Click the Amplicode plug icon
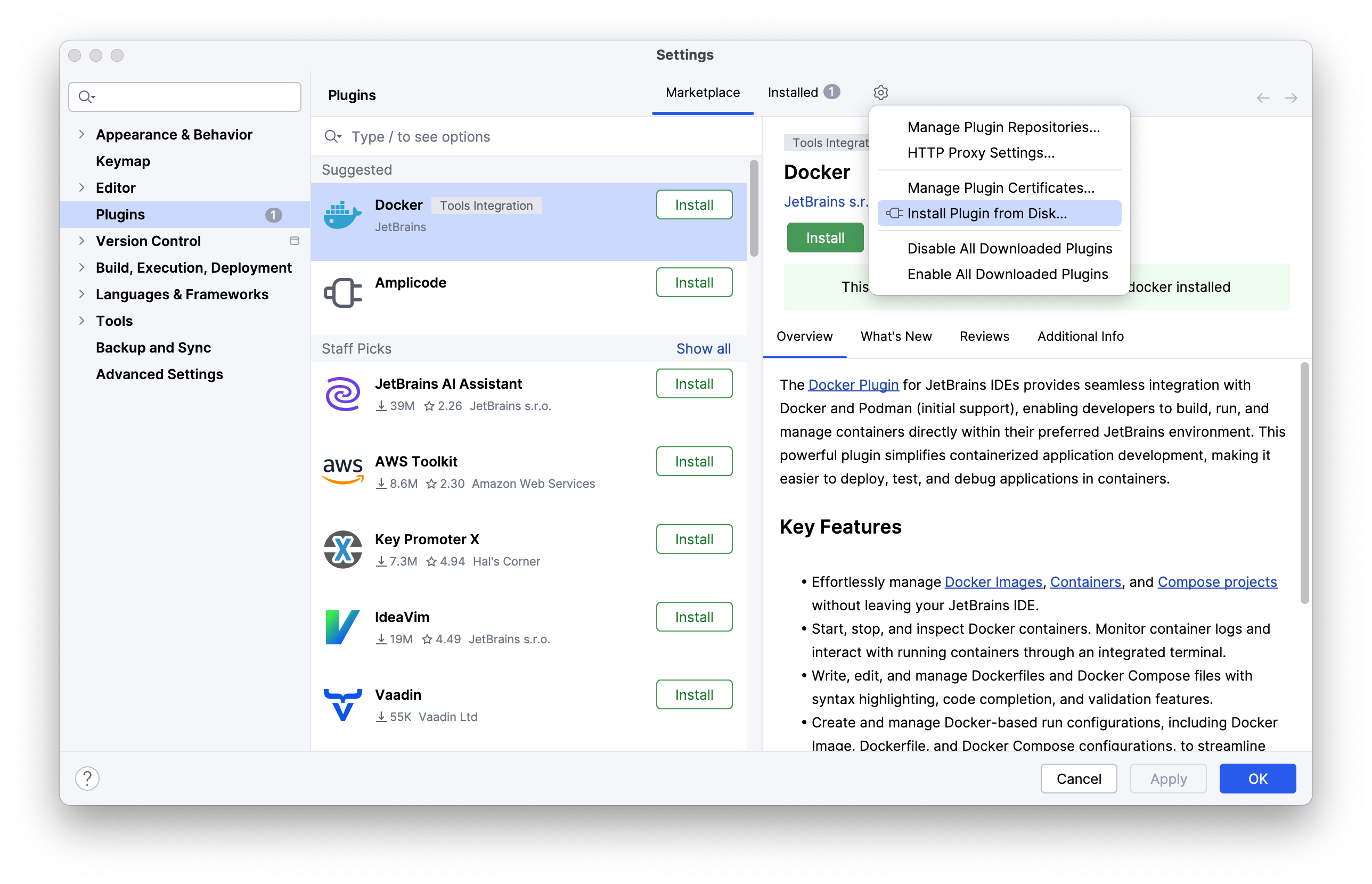Image resolution: width=1372 pixels, height=884 pixels. pyautogui.click(x=342, y=293)
